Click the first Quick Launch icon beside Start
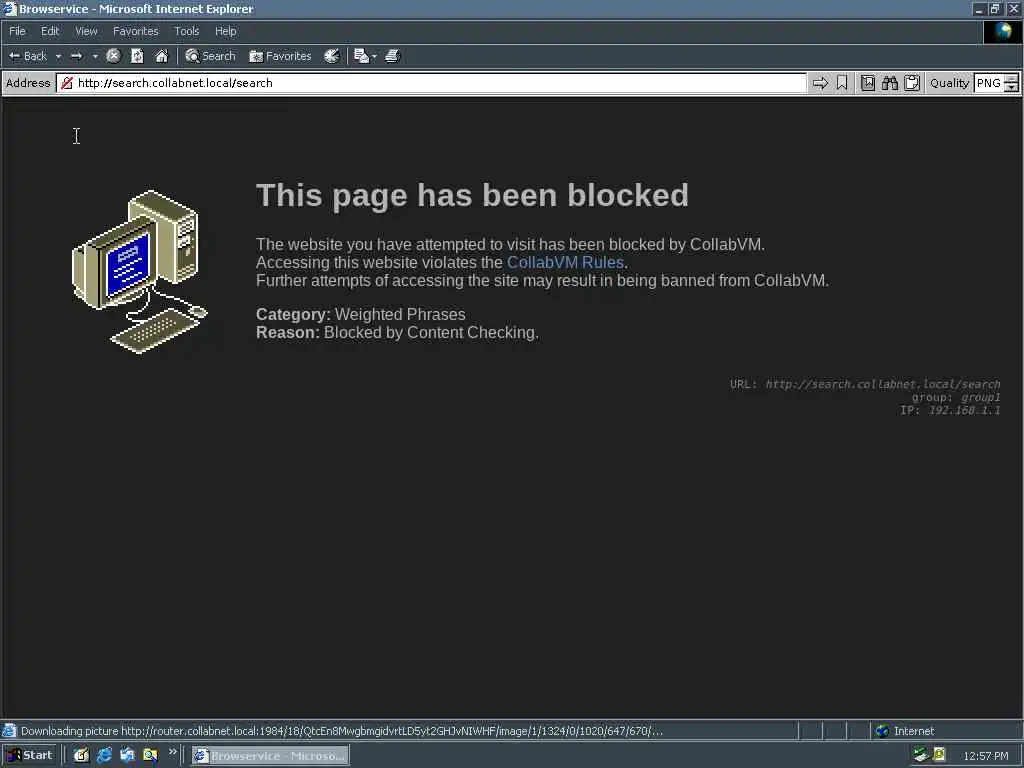This screenshot has width=1024, height=768. coord(81,756)
